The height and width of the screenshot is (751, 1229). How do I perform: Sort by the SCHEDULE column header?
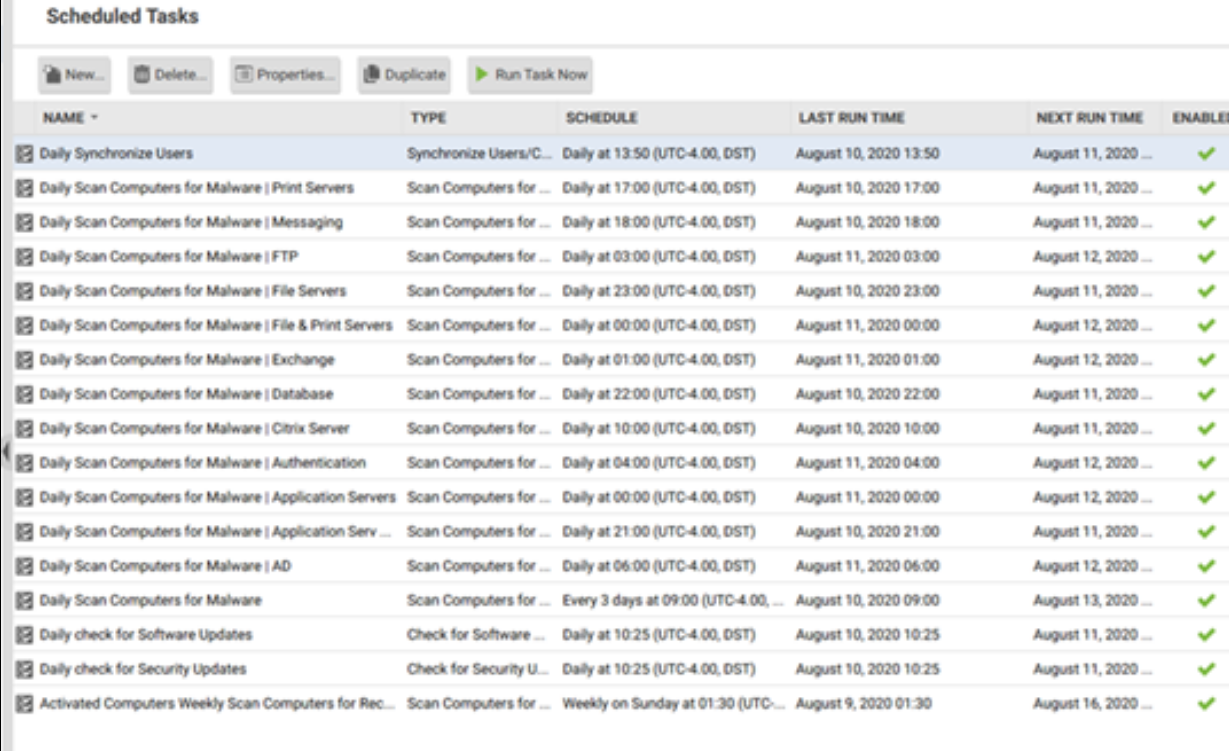[x=601, y=118]
